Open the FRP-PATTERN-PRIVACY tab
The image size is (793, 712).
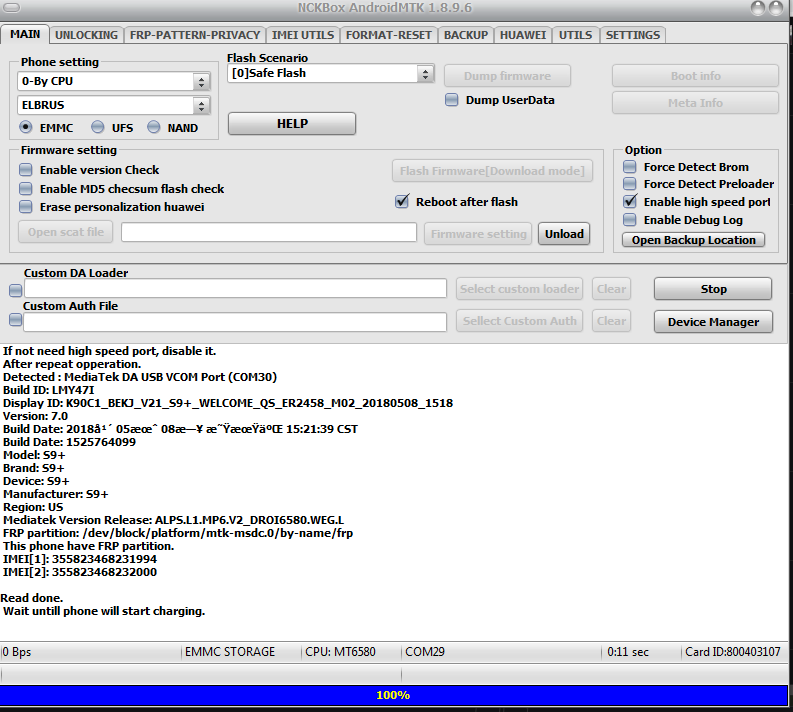pos(195,35)
